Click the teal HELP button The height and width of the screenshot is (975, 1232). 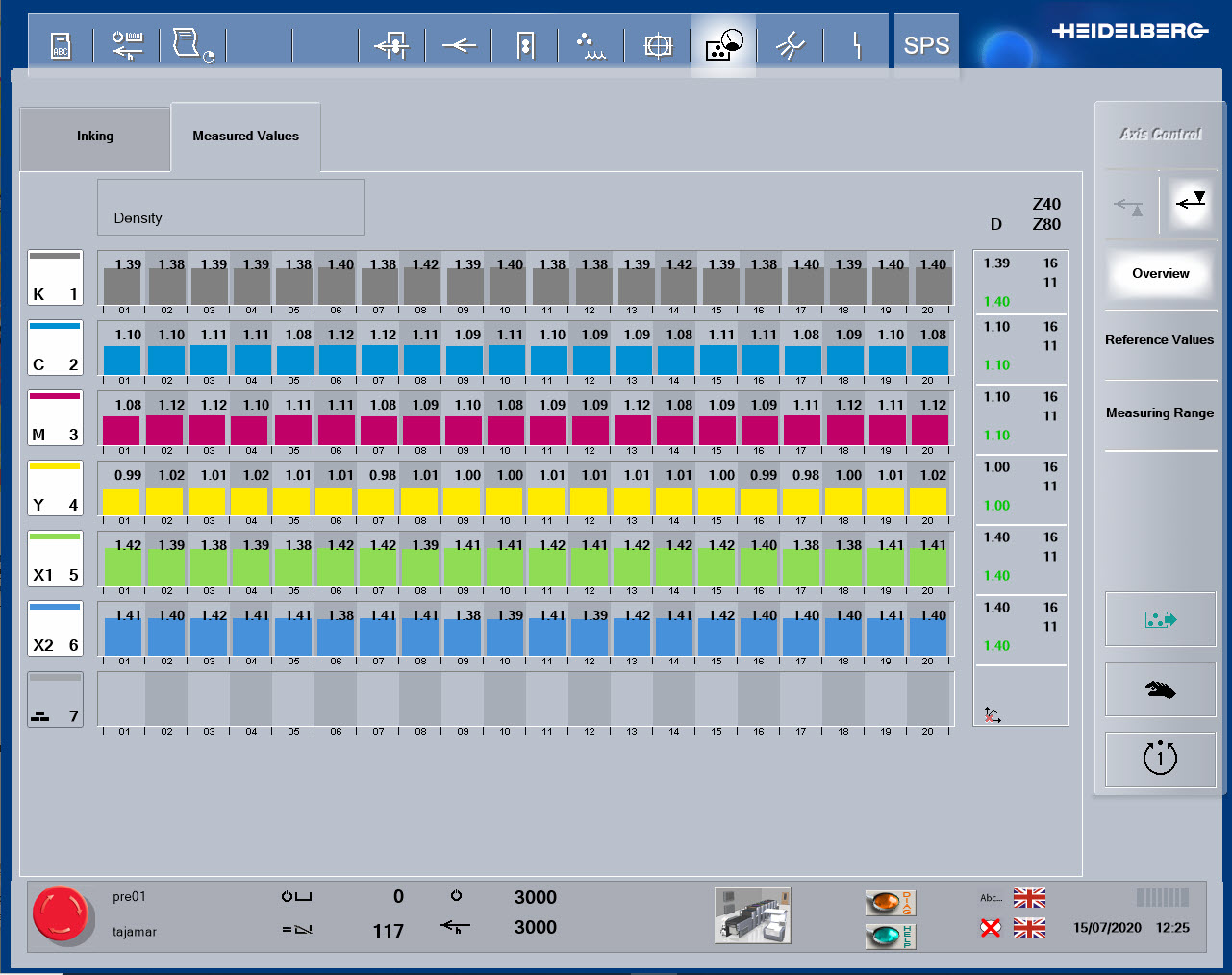coord(890,935)
